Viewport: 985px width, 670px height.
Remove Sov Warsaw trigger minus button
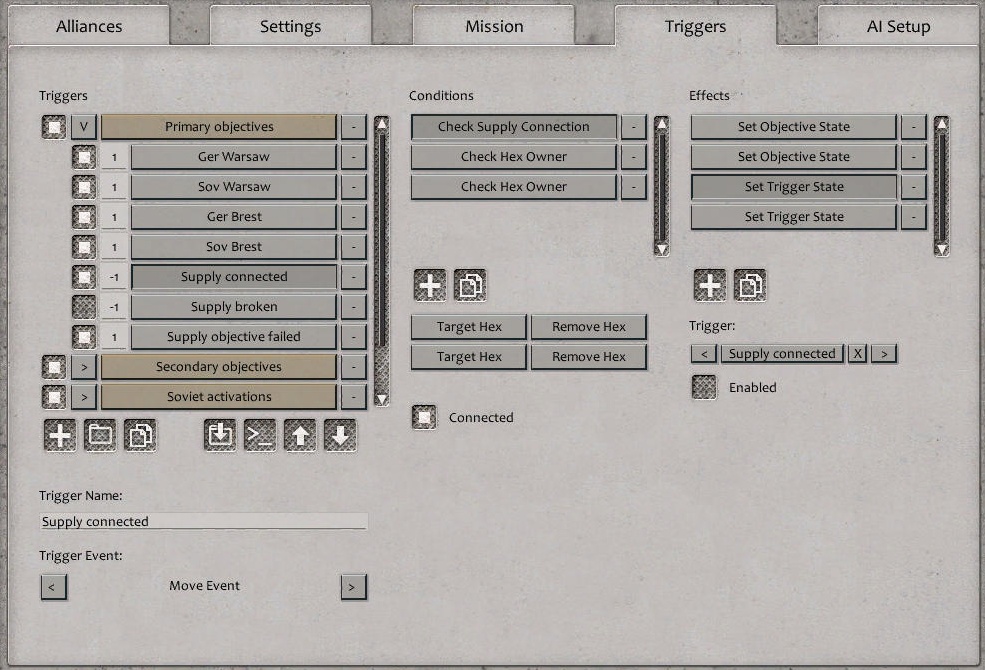(x=354, y=187)
